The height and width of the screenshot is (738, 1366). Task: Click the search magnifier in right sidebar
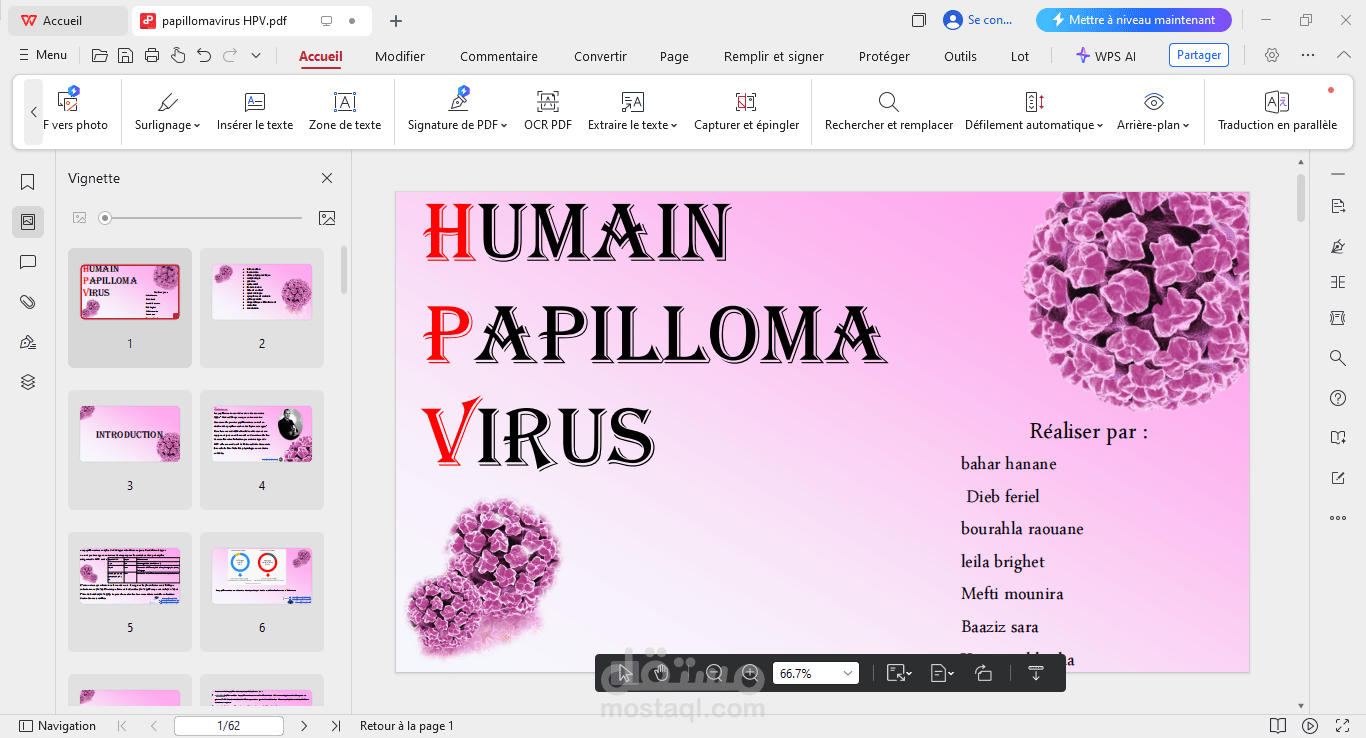[1338, 358]
